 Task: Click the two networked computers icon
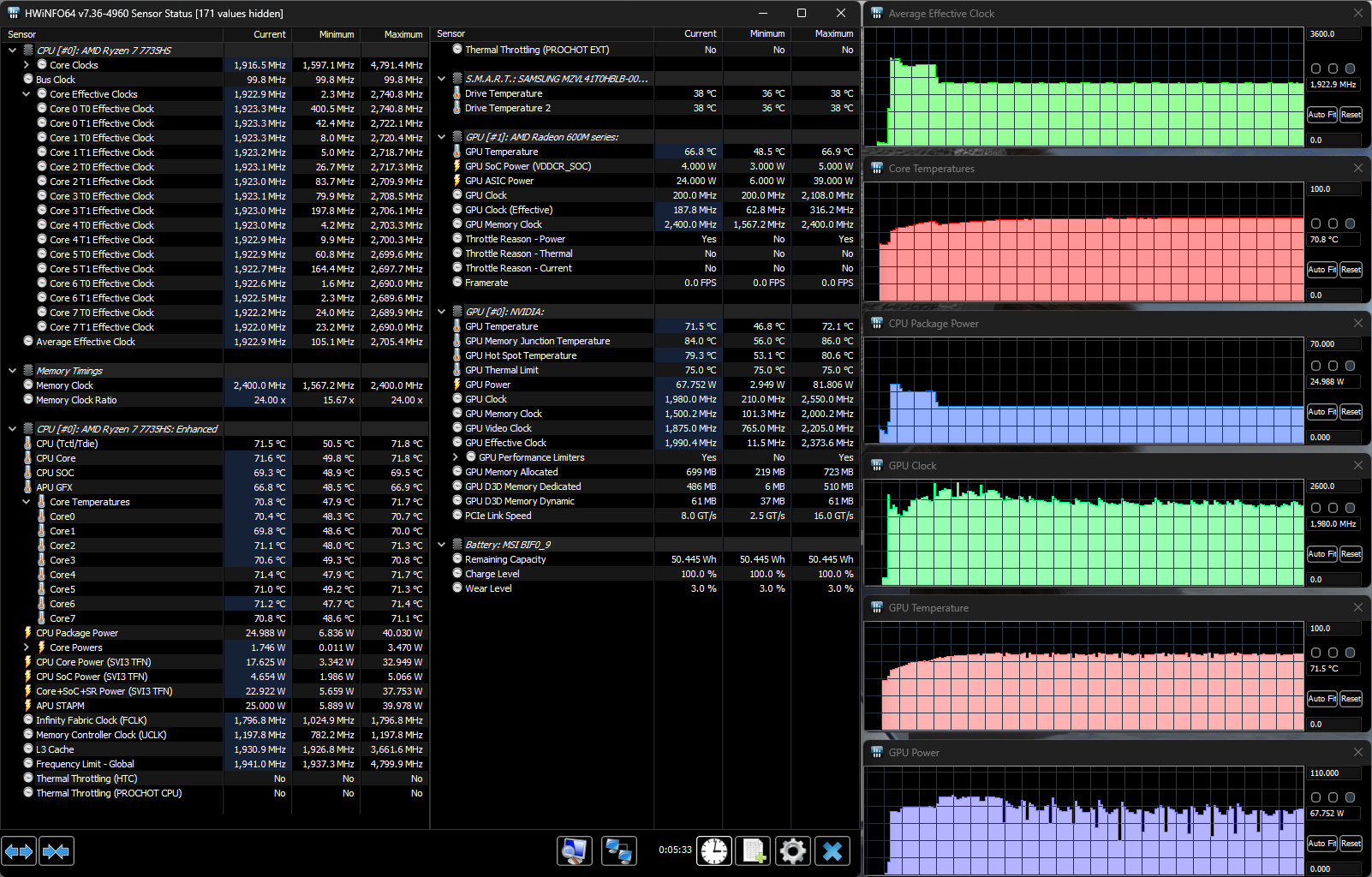tap(618, 851)
